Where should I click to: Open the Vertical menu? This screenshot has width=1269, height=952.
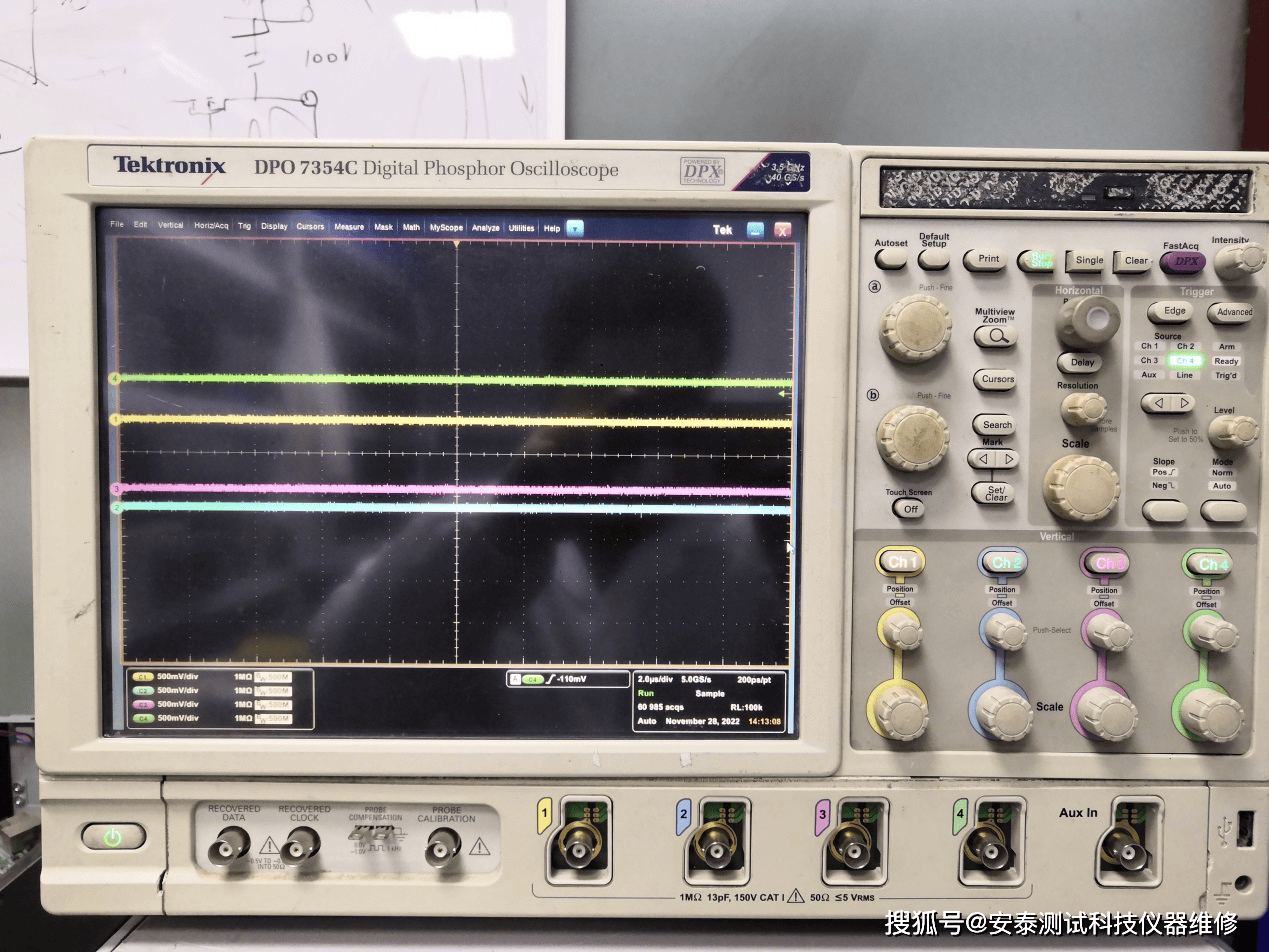click(171, 225)
